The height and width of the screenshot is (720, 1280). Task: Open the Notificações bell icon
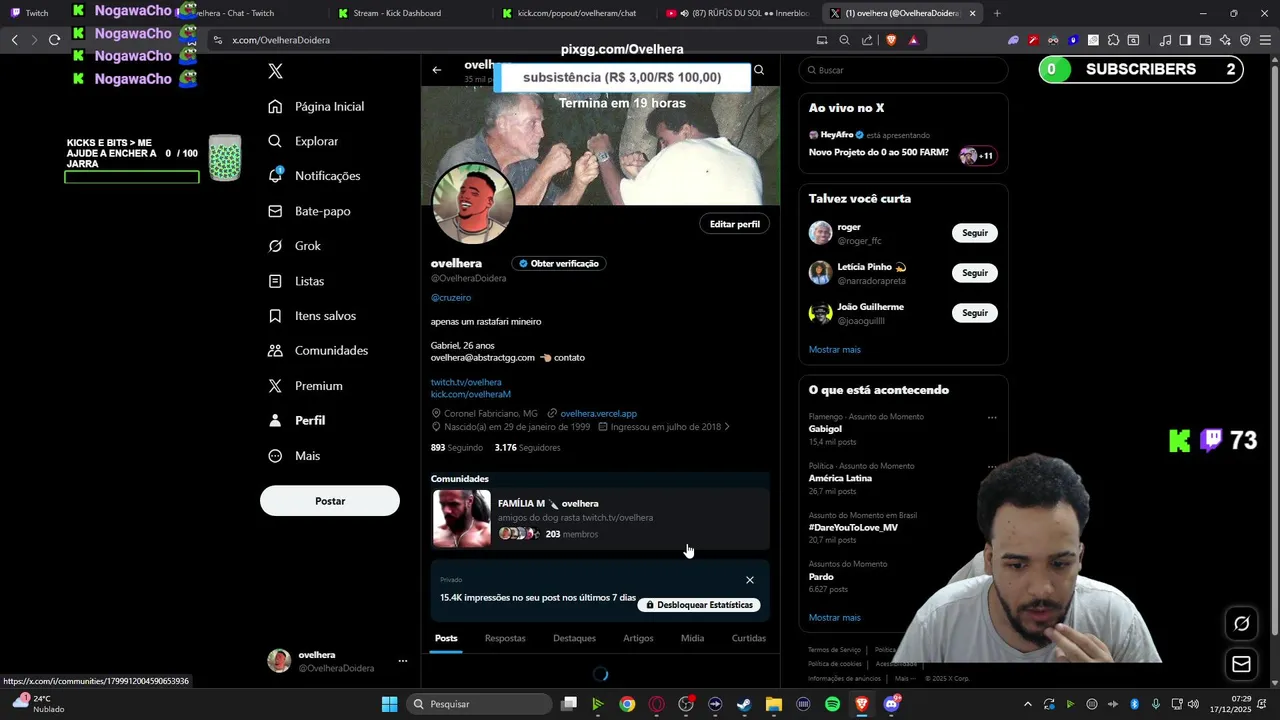click(x=275, y=175)
